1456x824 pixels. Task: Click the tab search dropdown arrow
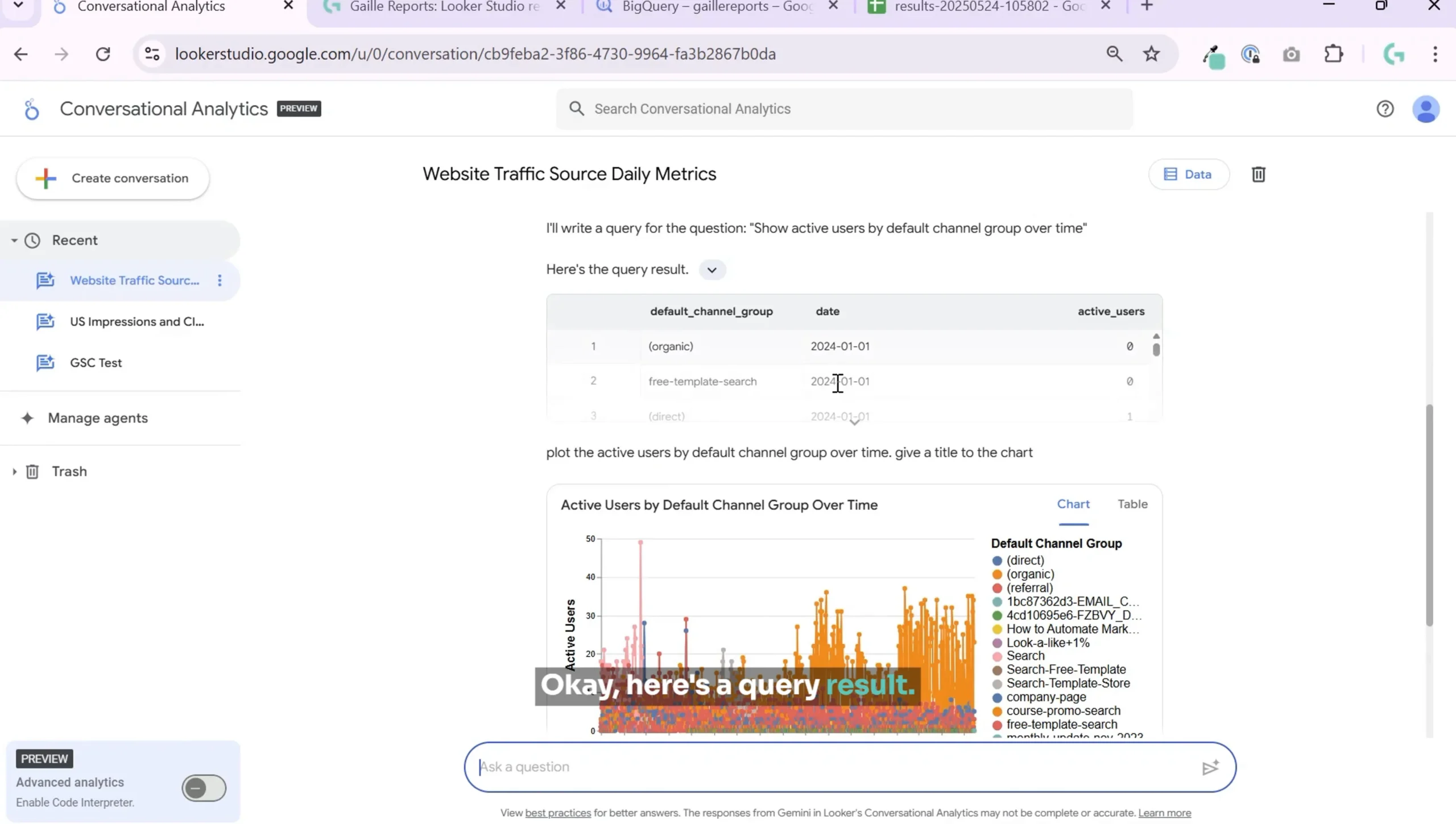click(18, 6)
